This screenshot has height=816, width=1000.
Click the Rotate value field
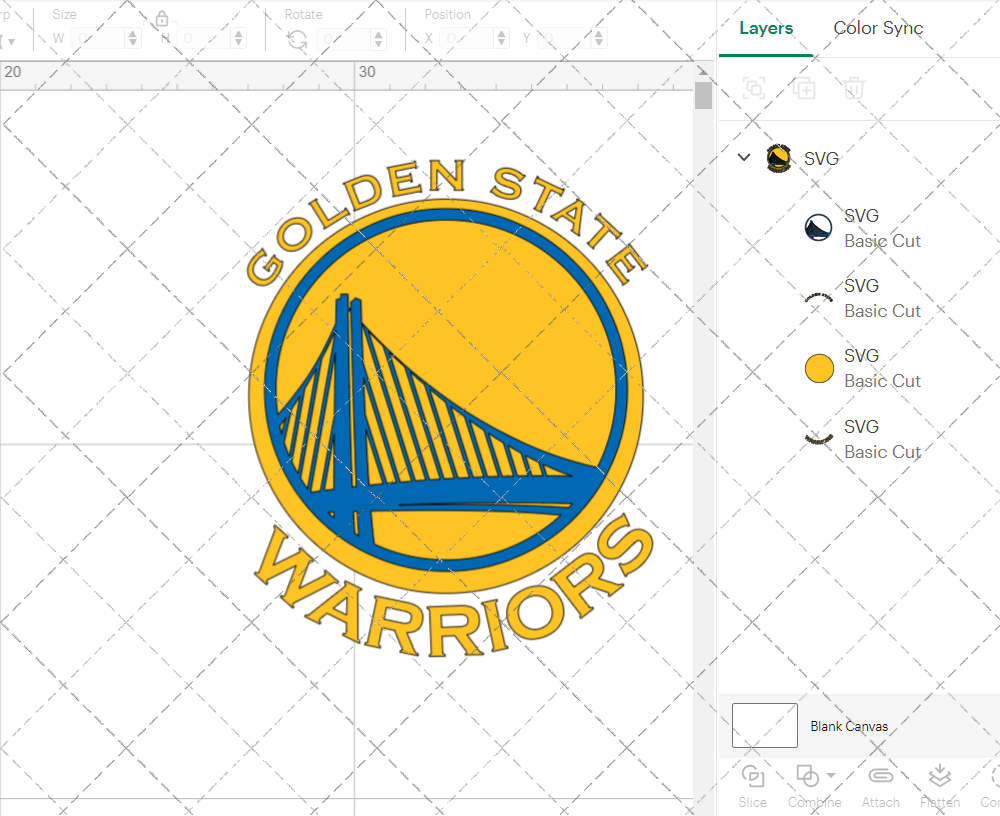pos(344,39)
